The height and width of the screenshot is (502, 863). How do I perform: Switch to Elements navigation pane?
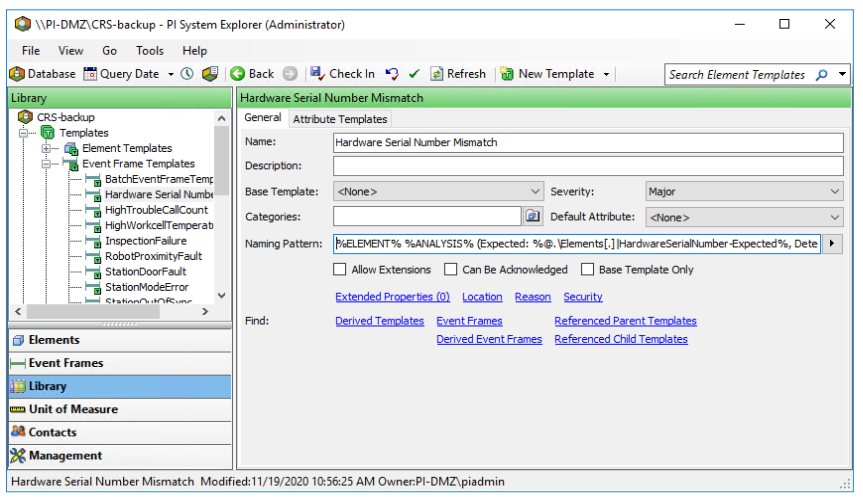click(121, 340)
